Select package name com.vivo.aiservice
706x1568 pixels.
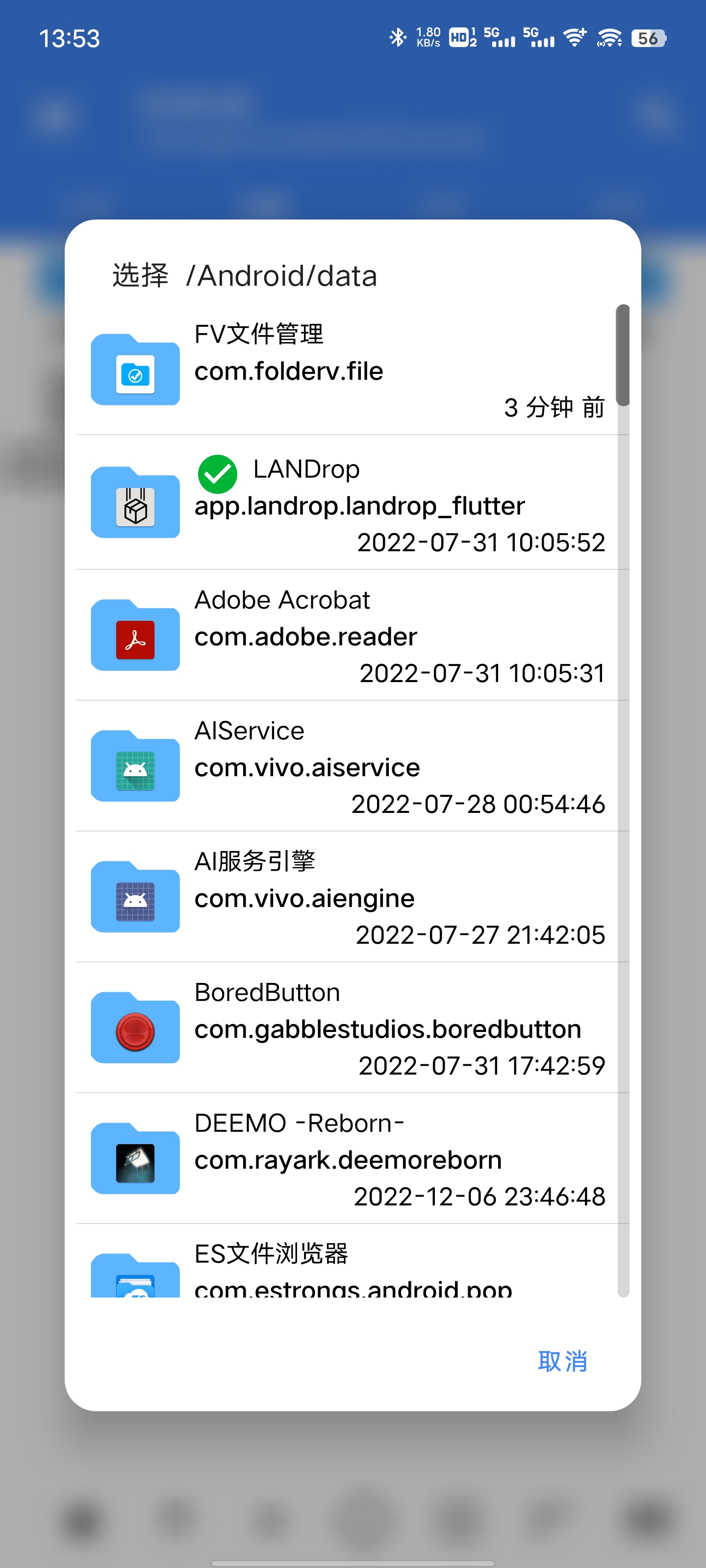click(x=307, y=767)
